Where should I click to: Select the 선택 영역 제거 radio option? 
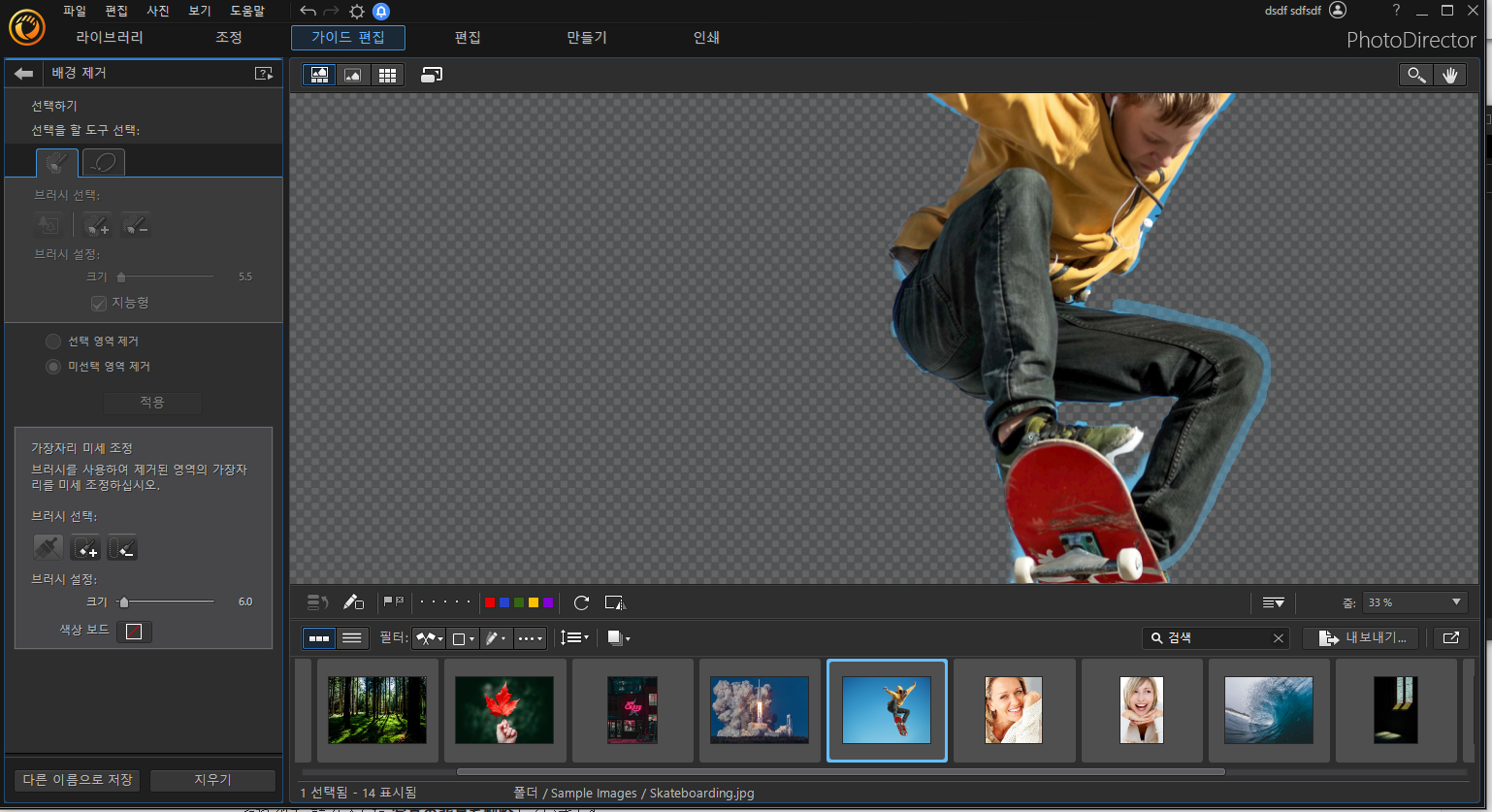pyautogui.click(x=53, y=341)
